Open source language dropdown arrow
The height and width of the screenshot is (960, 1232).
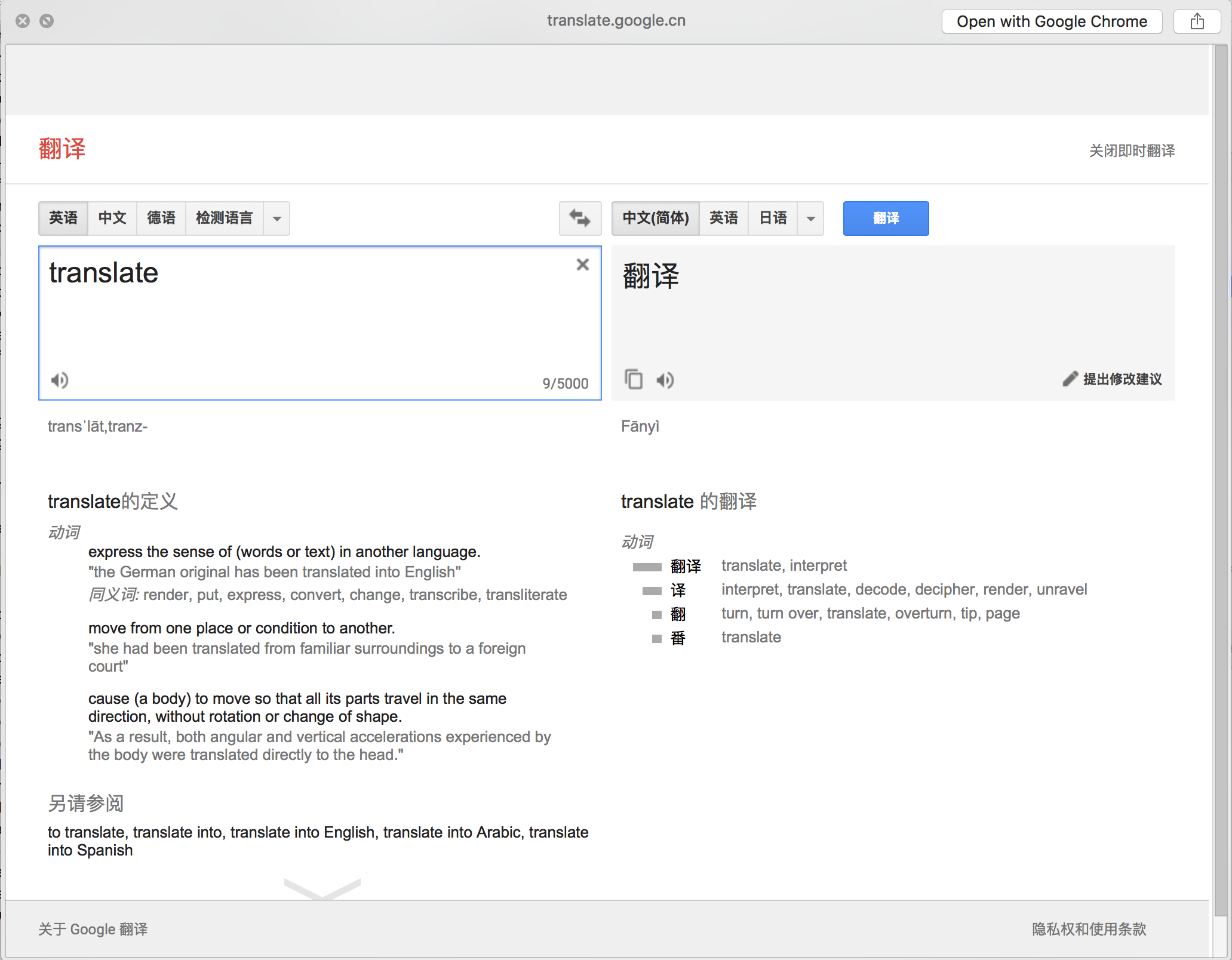(277, 219)
